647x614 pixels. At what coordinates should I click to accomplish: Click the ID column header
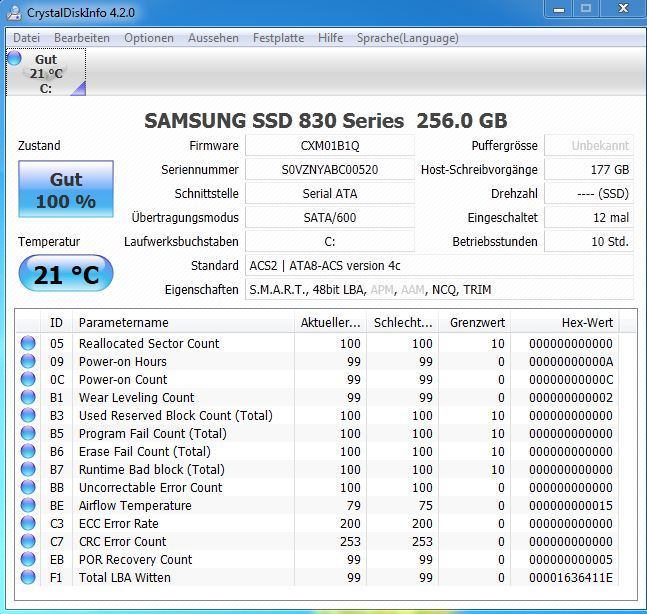tap(57, 322)
